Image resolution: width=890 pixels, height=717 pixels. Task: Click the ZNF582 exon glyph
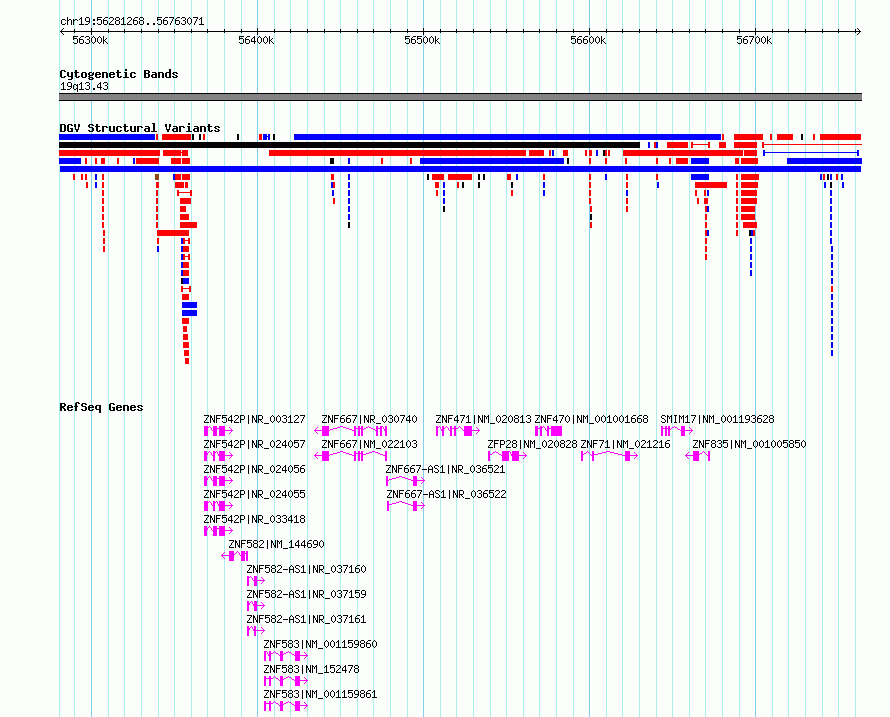tap(235, 556)
